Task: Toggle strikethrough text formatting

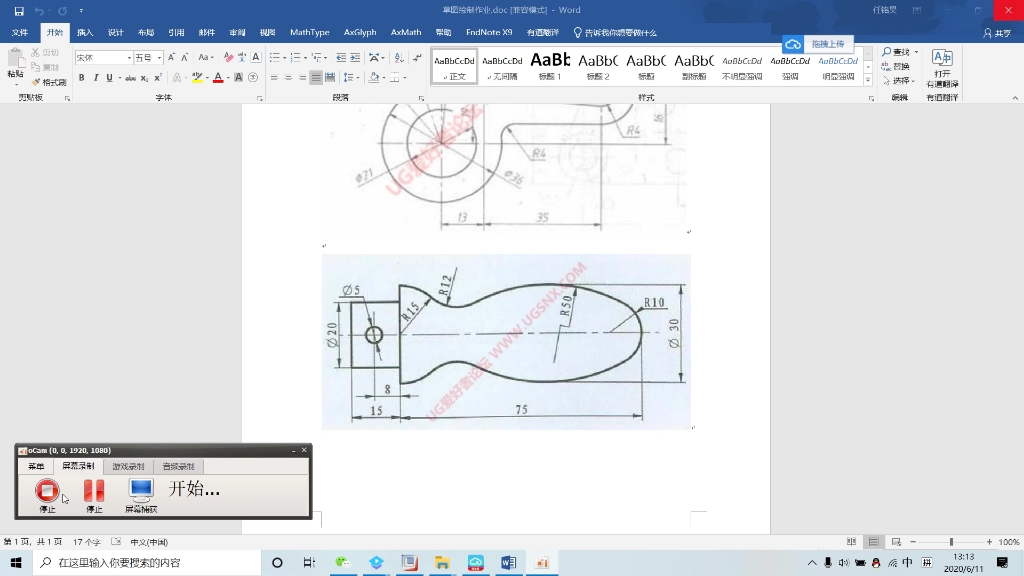Action: (129, 77)
